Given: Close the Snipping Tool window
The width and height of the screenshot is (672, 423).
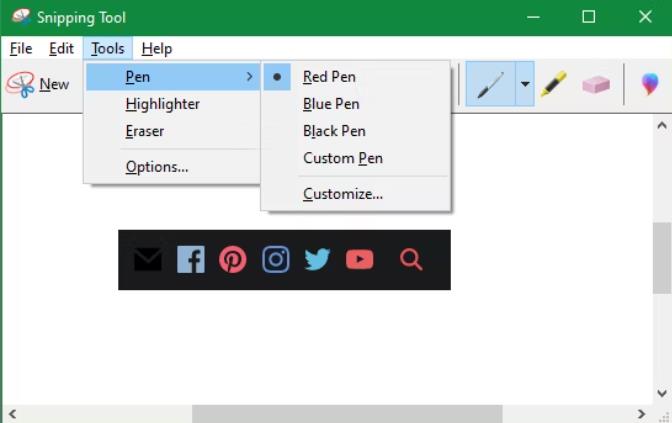Looking at the screenshot, I should coord(645,17).
